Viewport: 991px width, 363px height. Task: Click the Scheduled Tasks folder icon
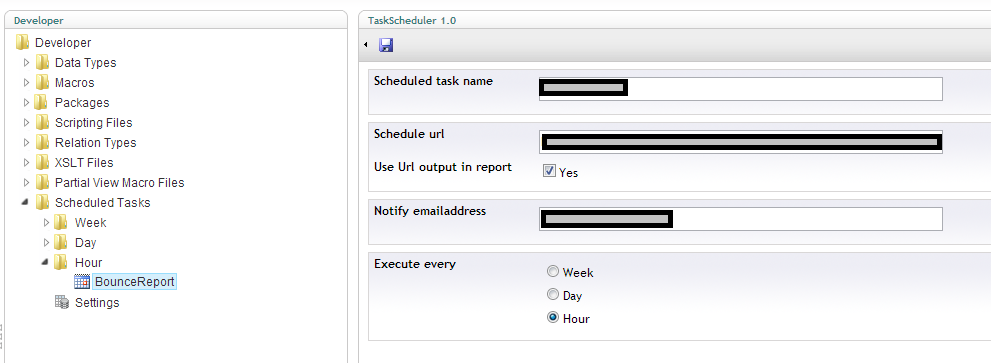click(42, 202)
